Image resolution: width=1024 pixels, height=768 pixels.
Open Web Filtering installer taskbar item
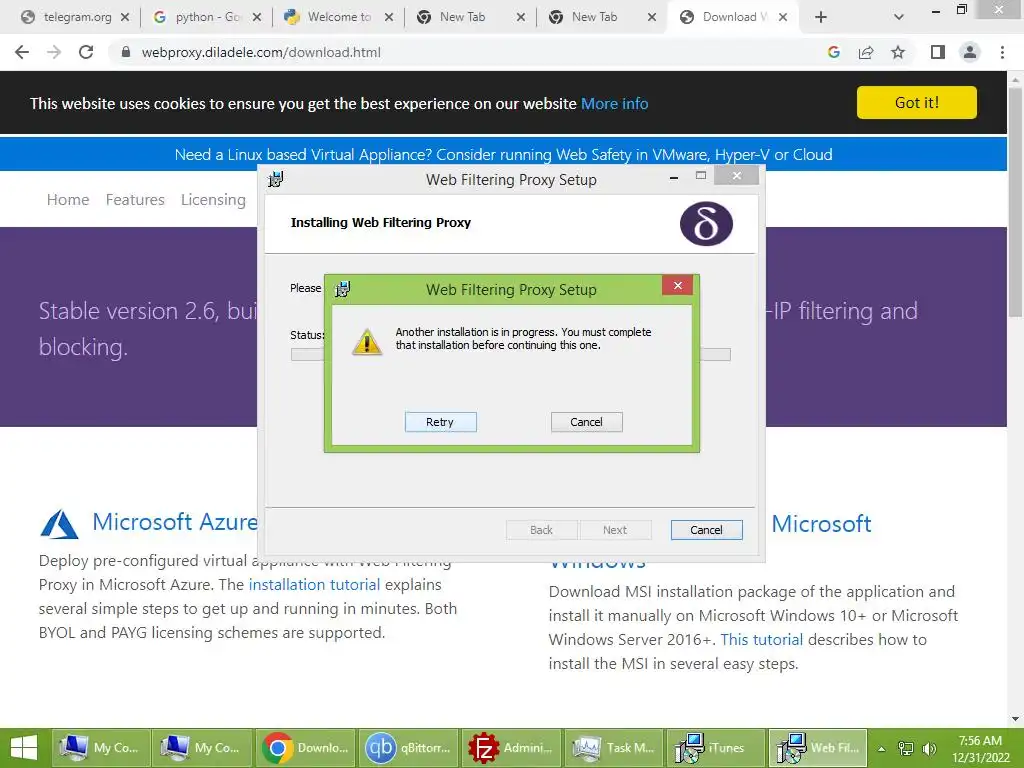818,748
